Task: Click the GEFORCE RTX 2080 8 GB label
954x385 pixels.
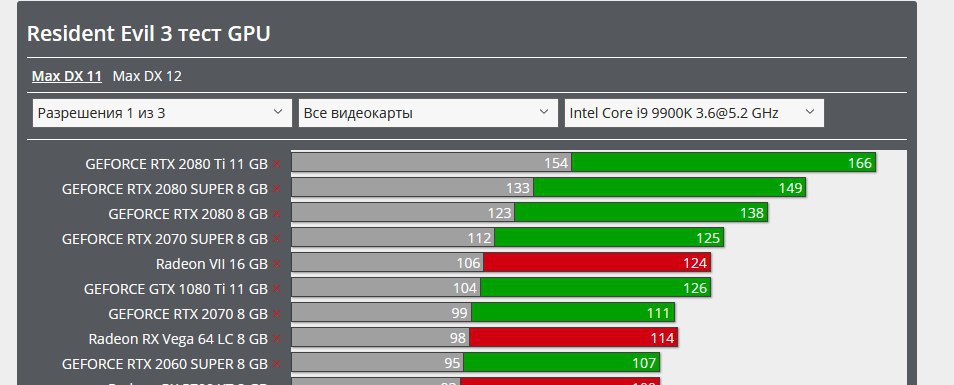Action: click(188, 214)
